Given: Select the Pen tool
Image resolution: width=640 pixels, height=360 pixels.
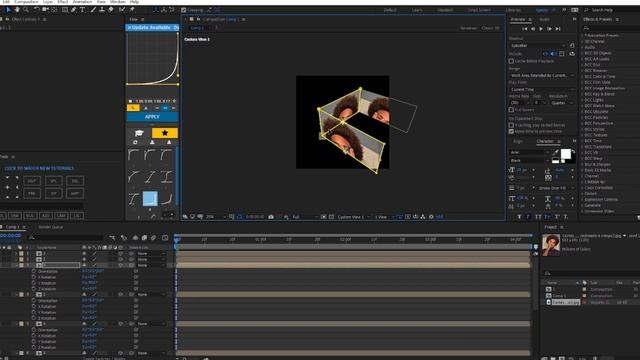Looking at the screenshot, I should click(73, 9).
